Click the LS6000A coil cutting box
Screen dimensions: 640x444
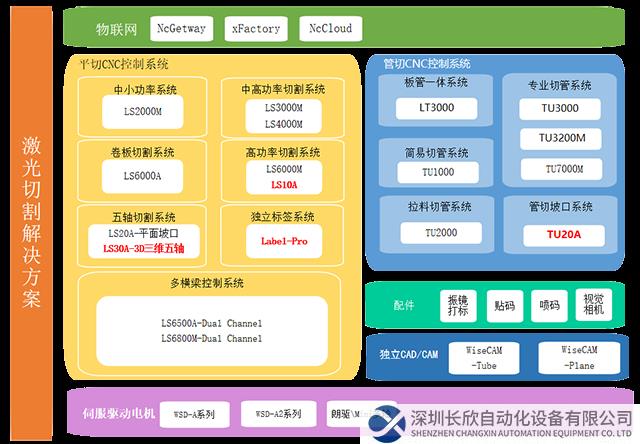pos(142,176)
